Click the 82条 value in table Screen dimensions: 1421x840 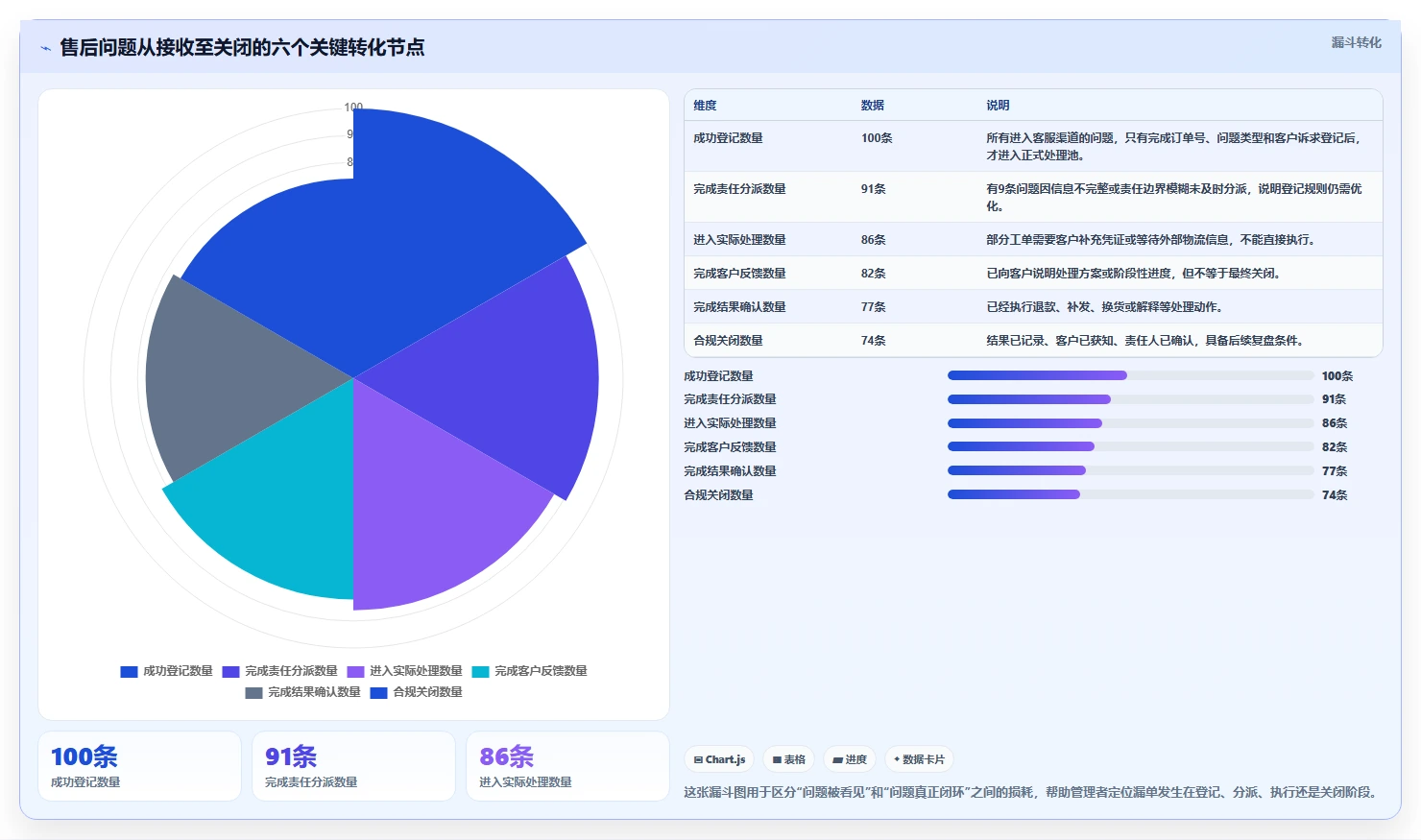point(873,274)
